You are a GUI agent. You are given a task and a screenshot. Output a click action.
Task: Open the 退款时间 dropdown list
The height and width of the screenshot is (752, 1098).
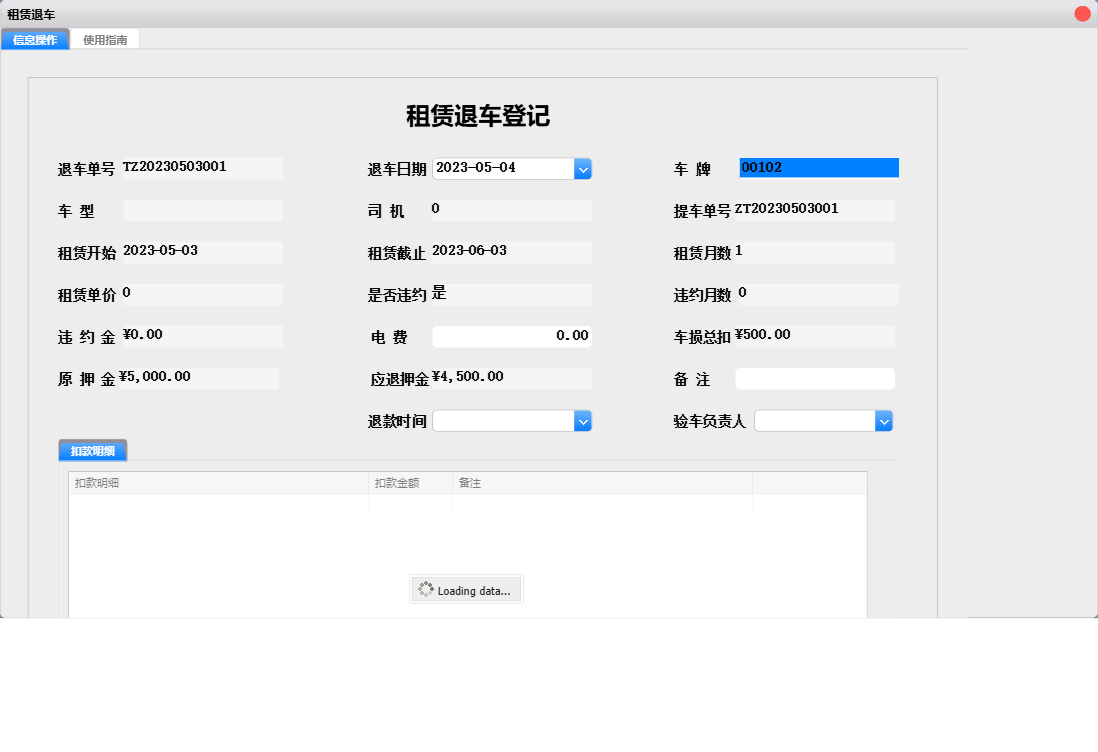click(583, 420)
